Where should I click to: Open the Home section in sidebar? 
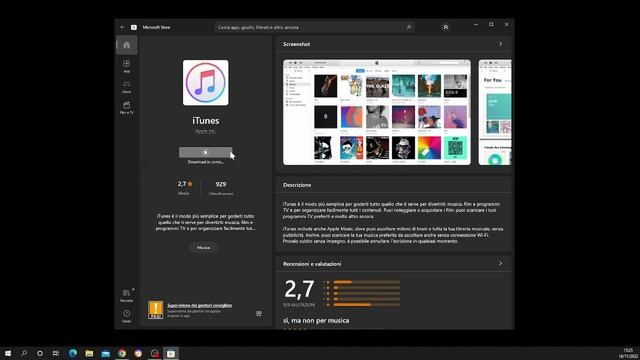(127, 45)
